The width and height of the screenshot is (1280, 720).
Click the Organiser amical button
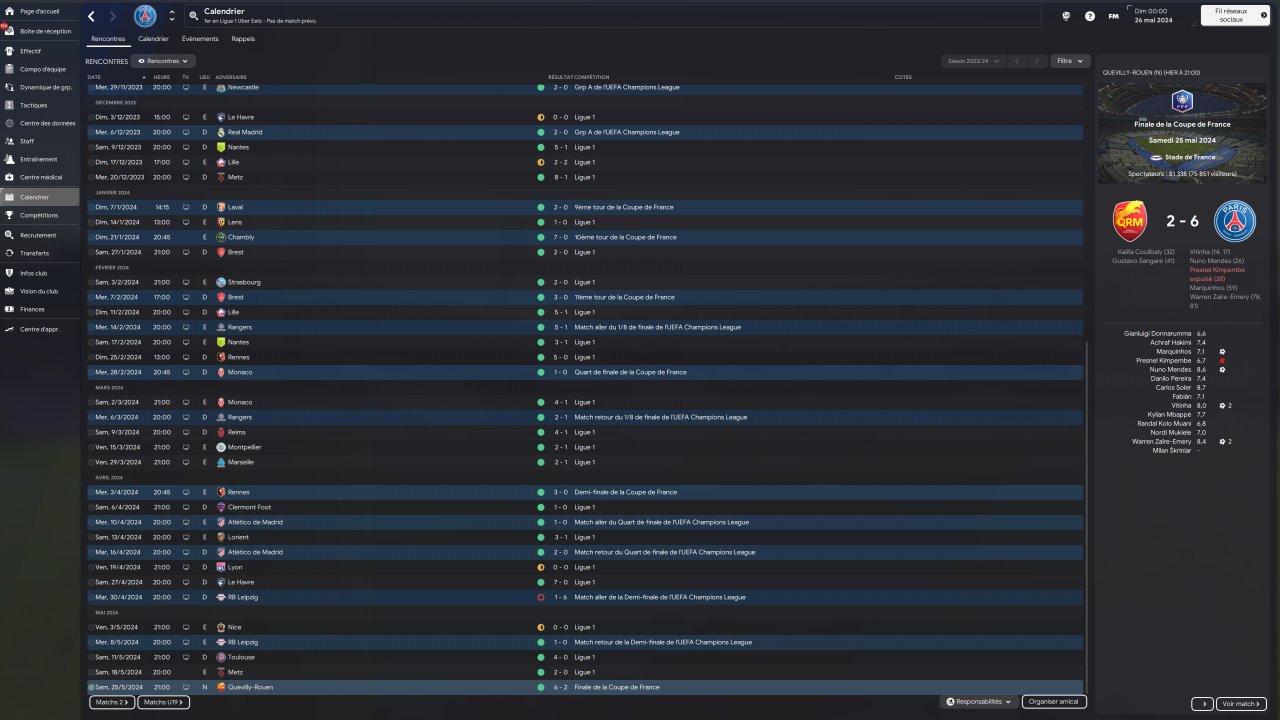pyautogui.click(x=1054, y=702)
